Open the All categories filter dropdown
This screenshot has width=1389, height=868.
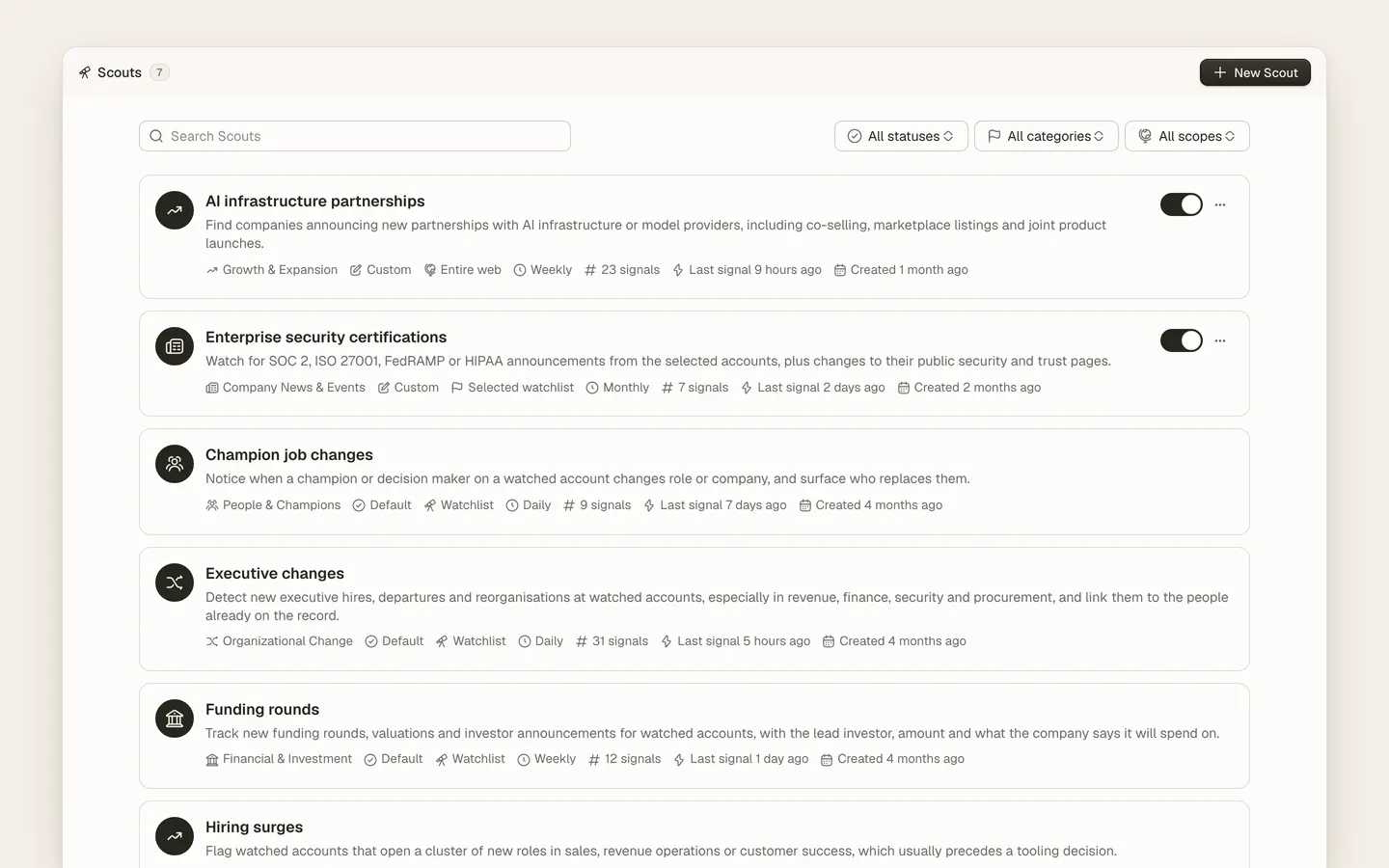[x=1047, y=136]
